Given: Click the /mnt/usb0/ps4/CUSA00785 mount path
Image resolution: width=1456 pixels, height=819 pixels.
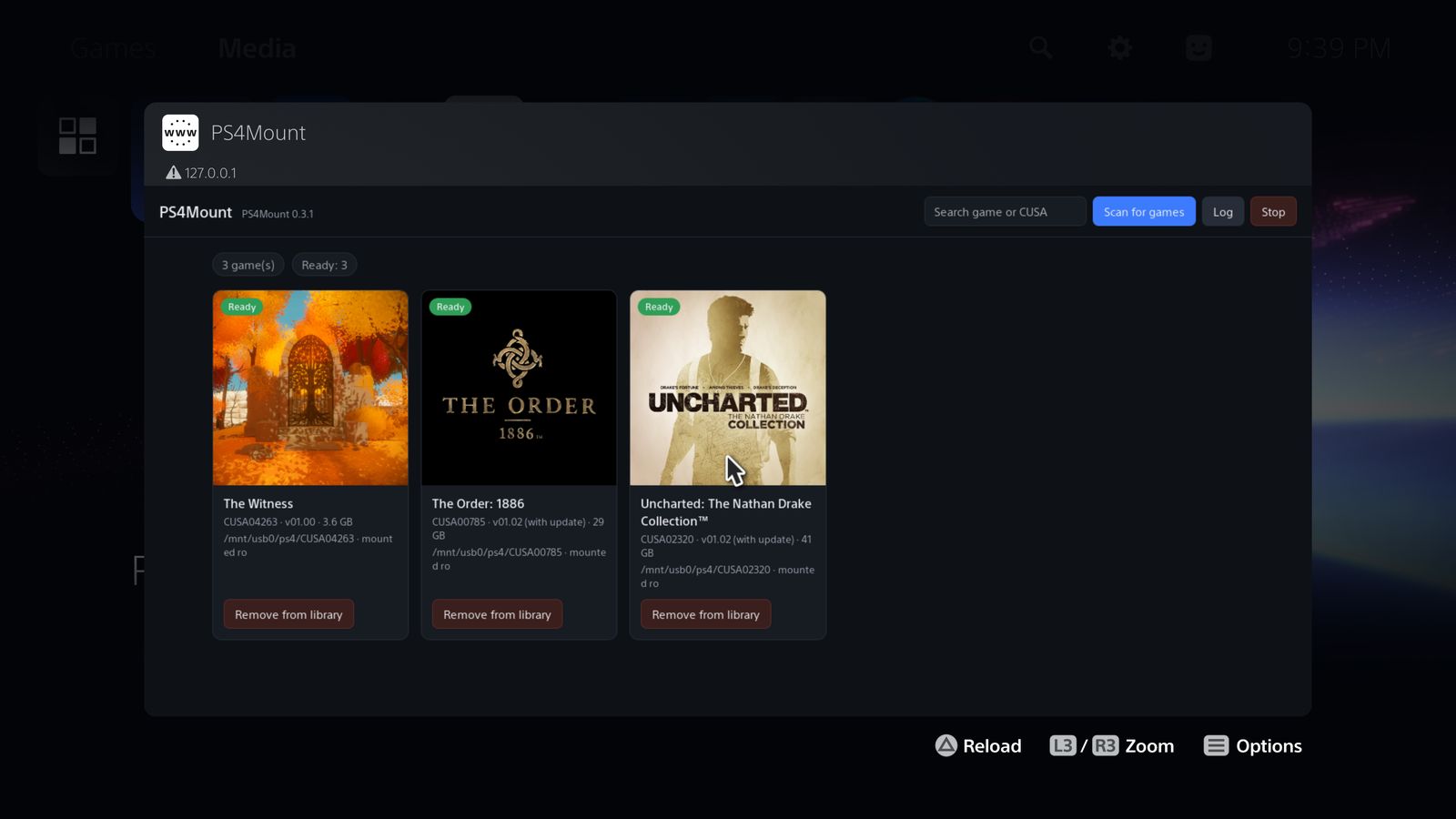Looking at the screenshot, I should 497,552.
